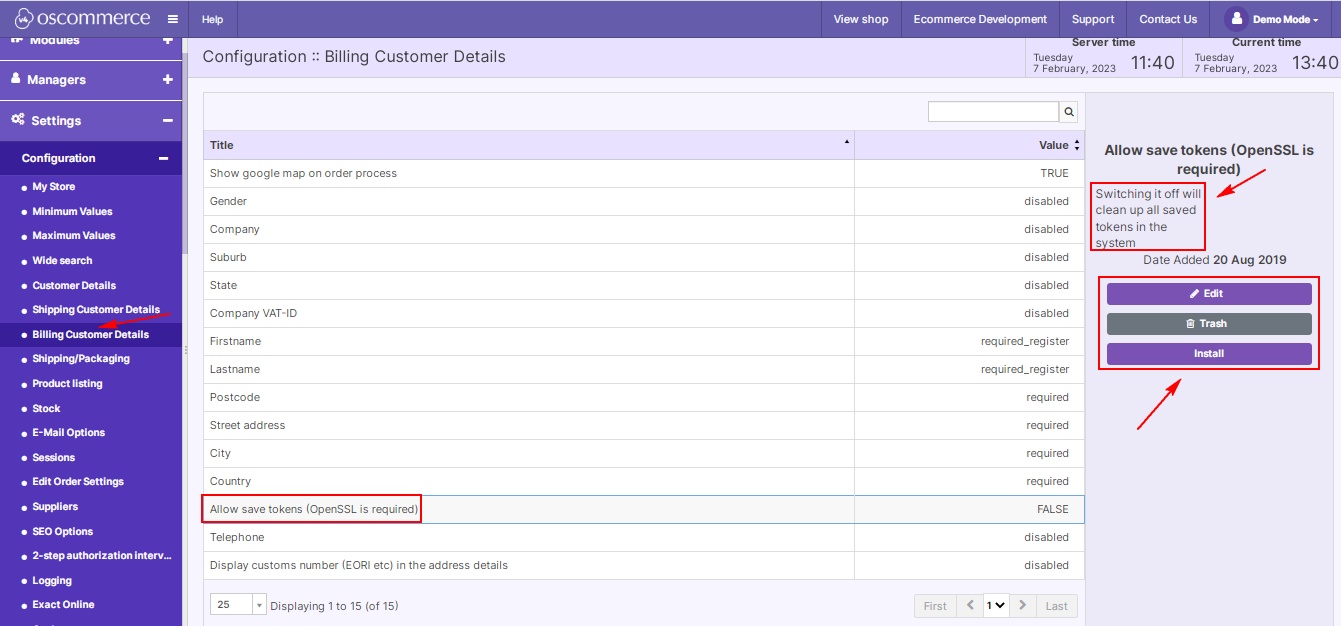The width and height of the screenshot is (1341, 626).
Task: Click the search magnifier icon above table
Action: 1069,112
